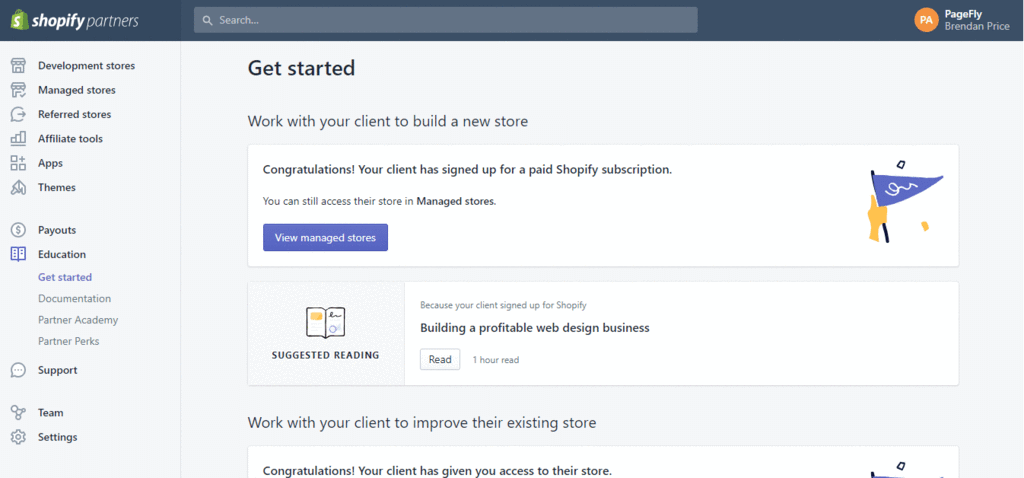This screenshot has width=1024, height=478.
Task: Click the View managed stores button
Action: [x=325, y=238]
